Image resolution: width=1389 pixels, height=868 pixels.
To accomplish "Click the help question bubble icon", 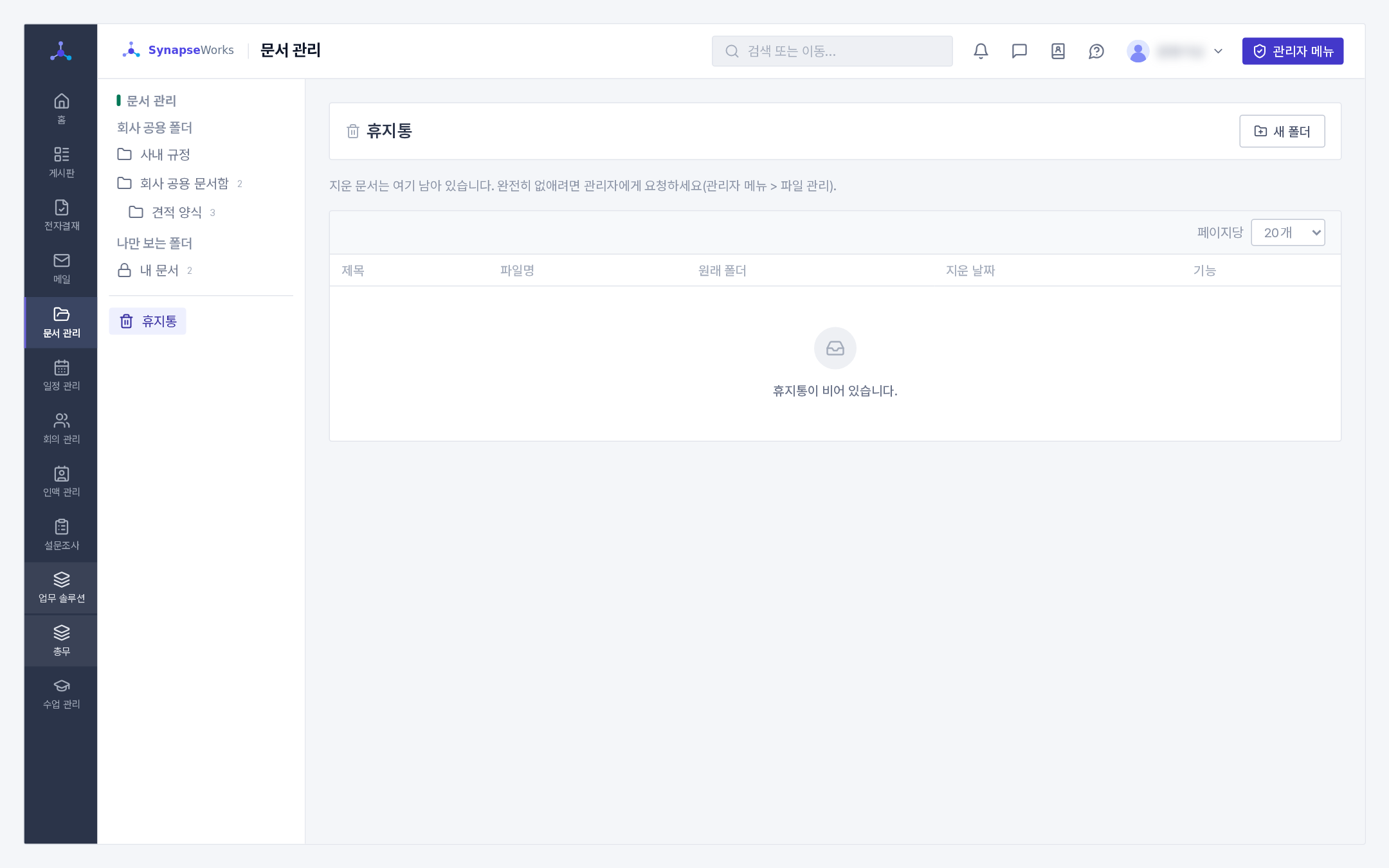I will (1096, 51).
